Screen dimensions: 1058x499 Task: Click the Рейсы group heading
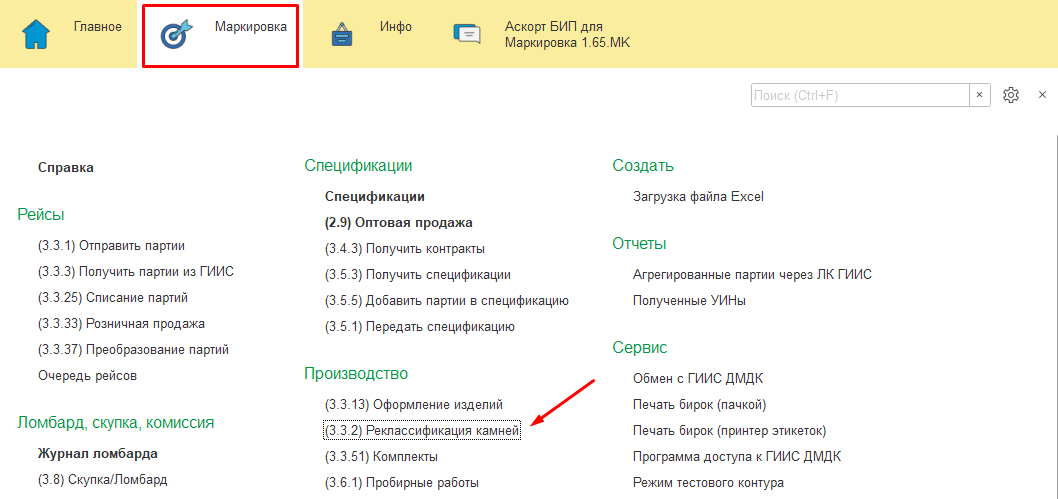tap(40, 215)
